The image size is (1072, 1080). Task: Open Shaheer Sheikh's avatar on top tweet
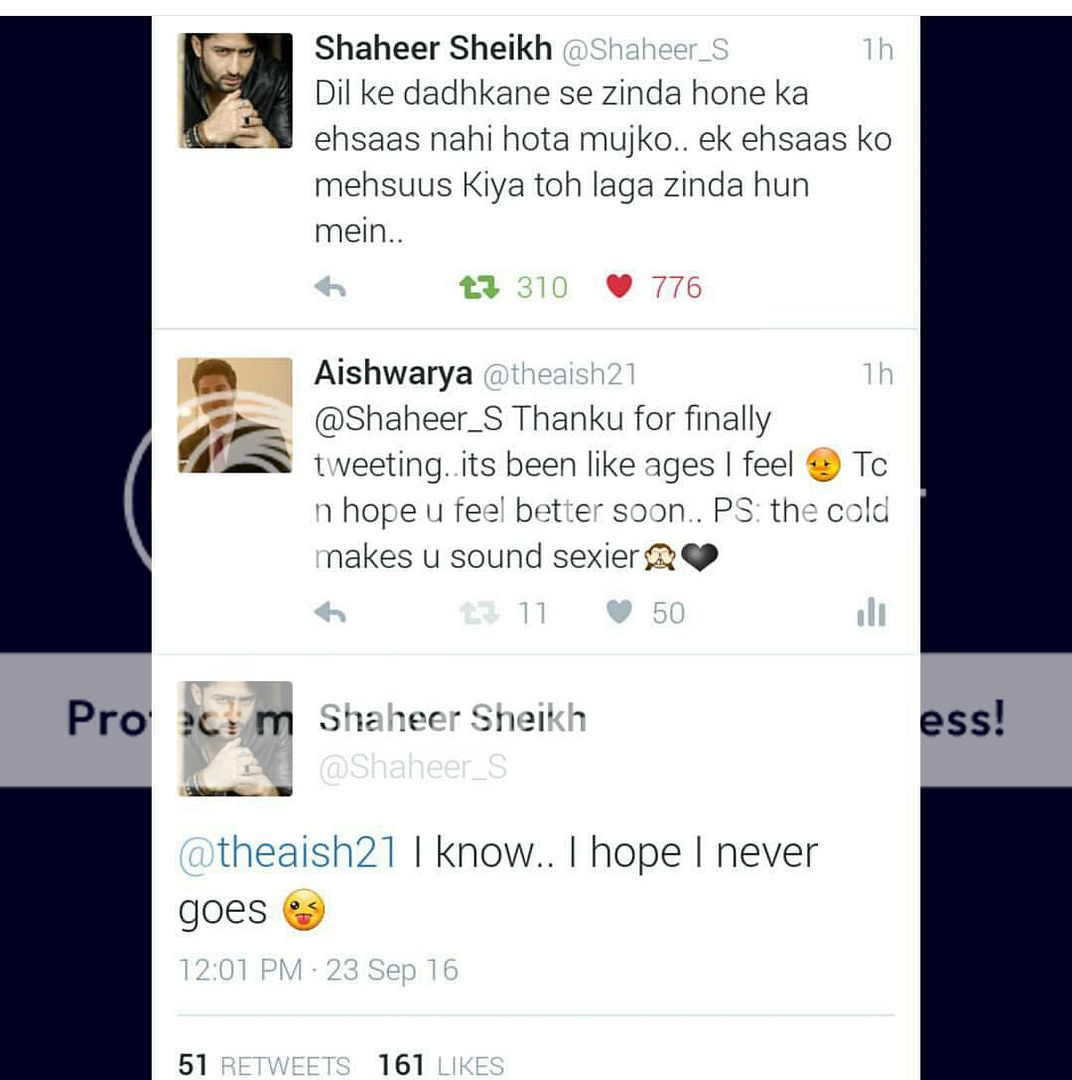(235, 90)
